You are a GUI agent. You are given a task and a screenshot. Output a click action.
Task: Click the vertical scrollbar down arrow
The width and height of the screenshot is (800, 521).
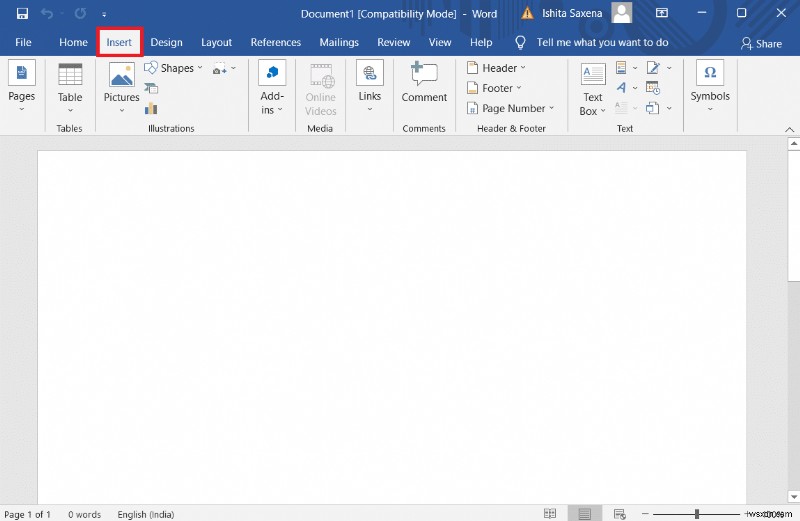point(793,496)
